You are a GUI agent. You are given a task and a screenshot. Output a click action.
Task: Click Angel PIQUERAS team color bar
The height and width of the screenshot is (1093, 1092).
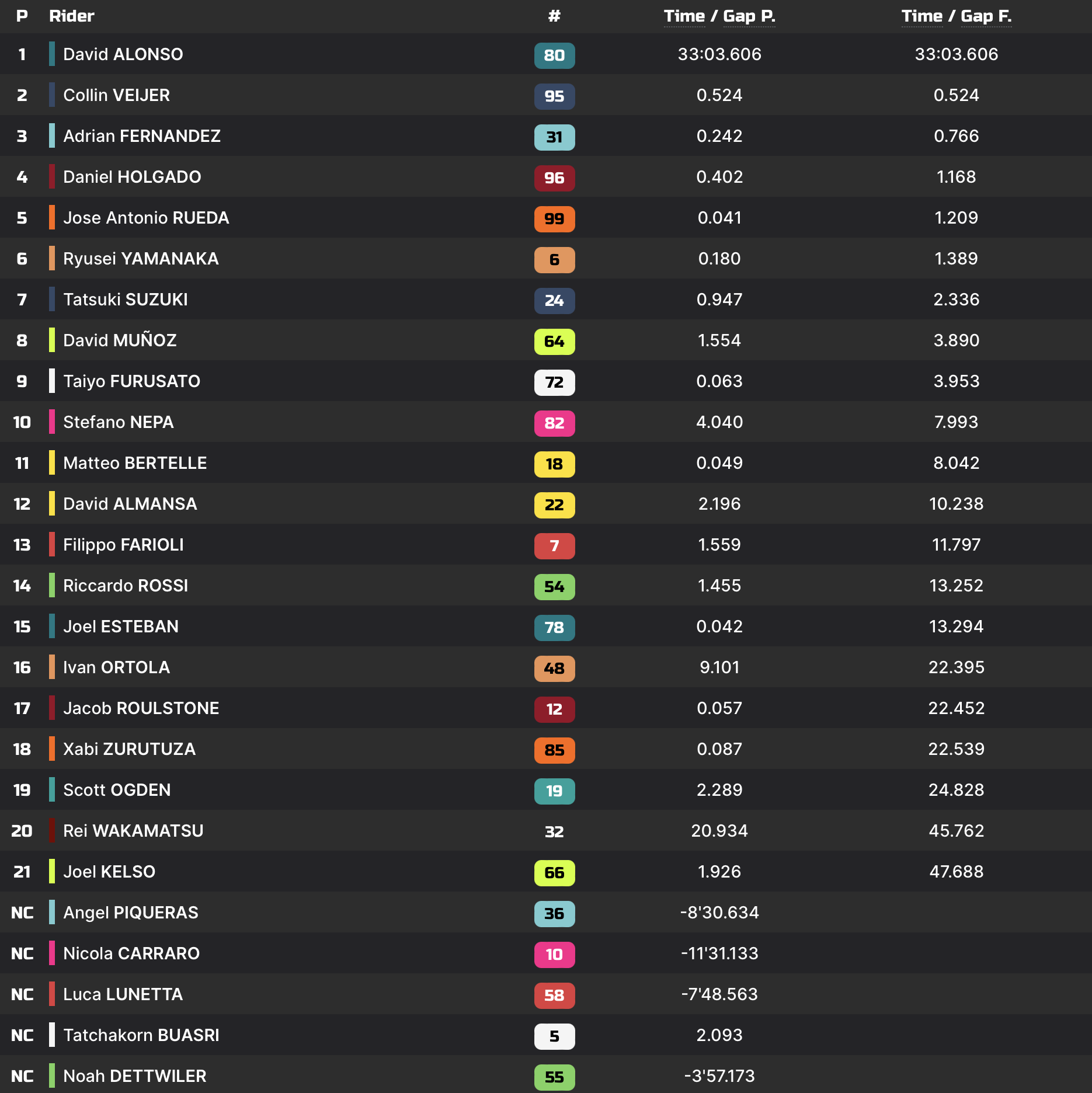[52, 912]
